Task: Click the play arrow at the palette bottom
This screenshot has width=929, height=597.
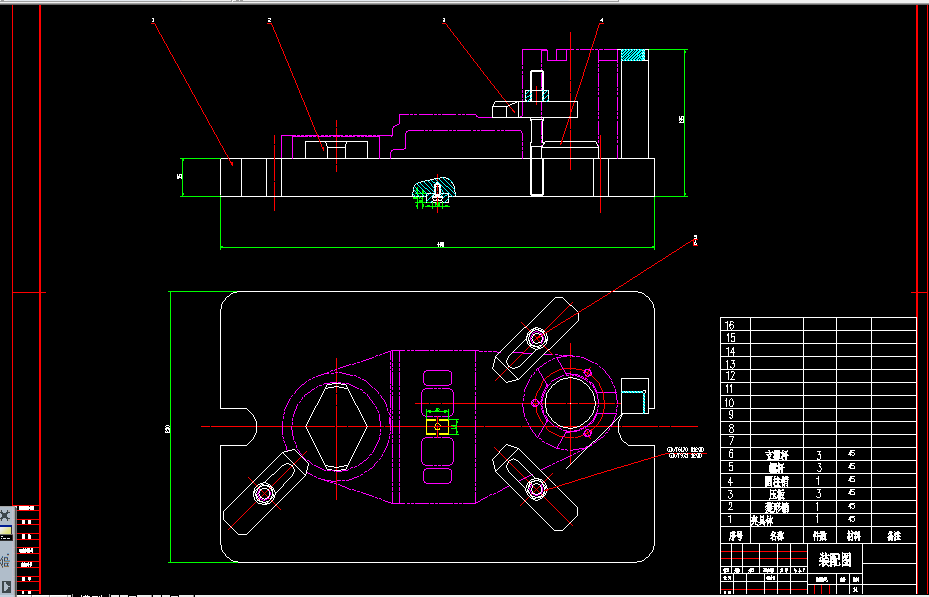Action: pyautogui.click(x=6, y=586)
